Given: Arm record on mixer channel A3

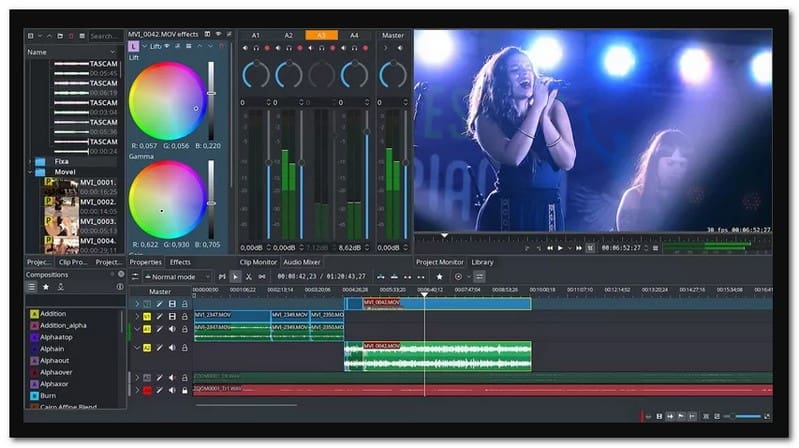Looking at the screenshot, I should [x=334, y=48].
